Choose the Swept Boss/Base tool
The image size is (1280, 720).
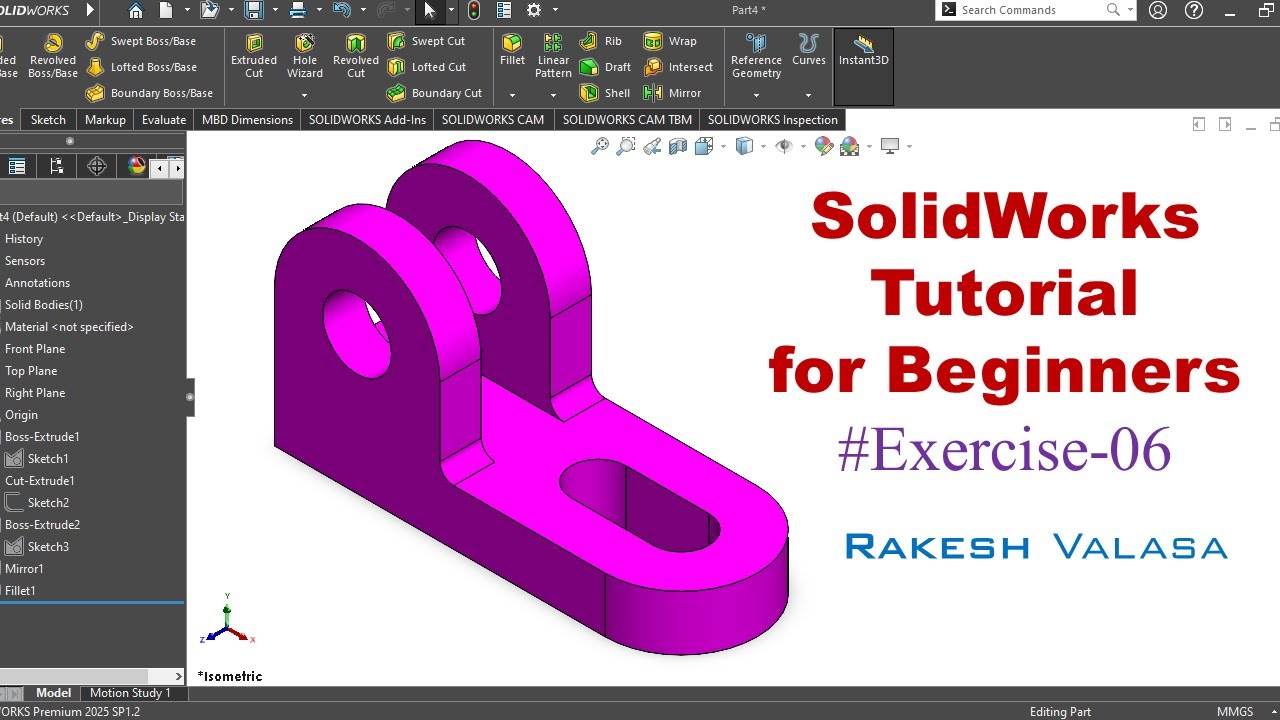pos(140,41)
